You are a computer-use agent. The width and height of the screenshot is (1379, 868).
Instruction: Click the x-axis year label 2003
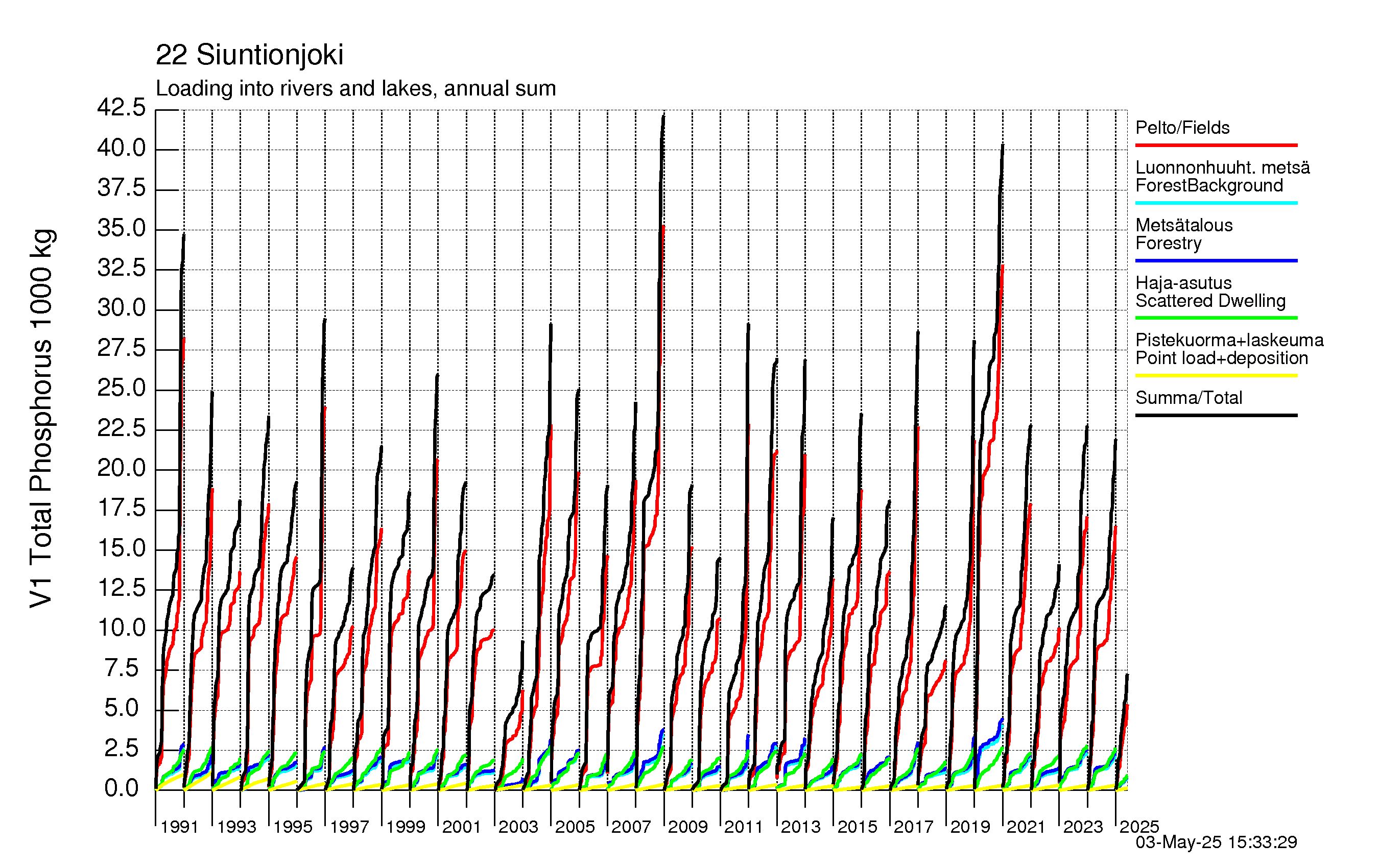(x=518, y=827)
